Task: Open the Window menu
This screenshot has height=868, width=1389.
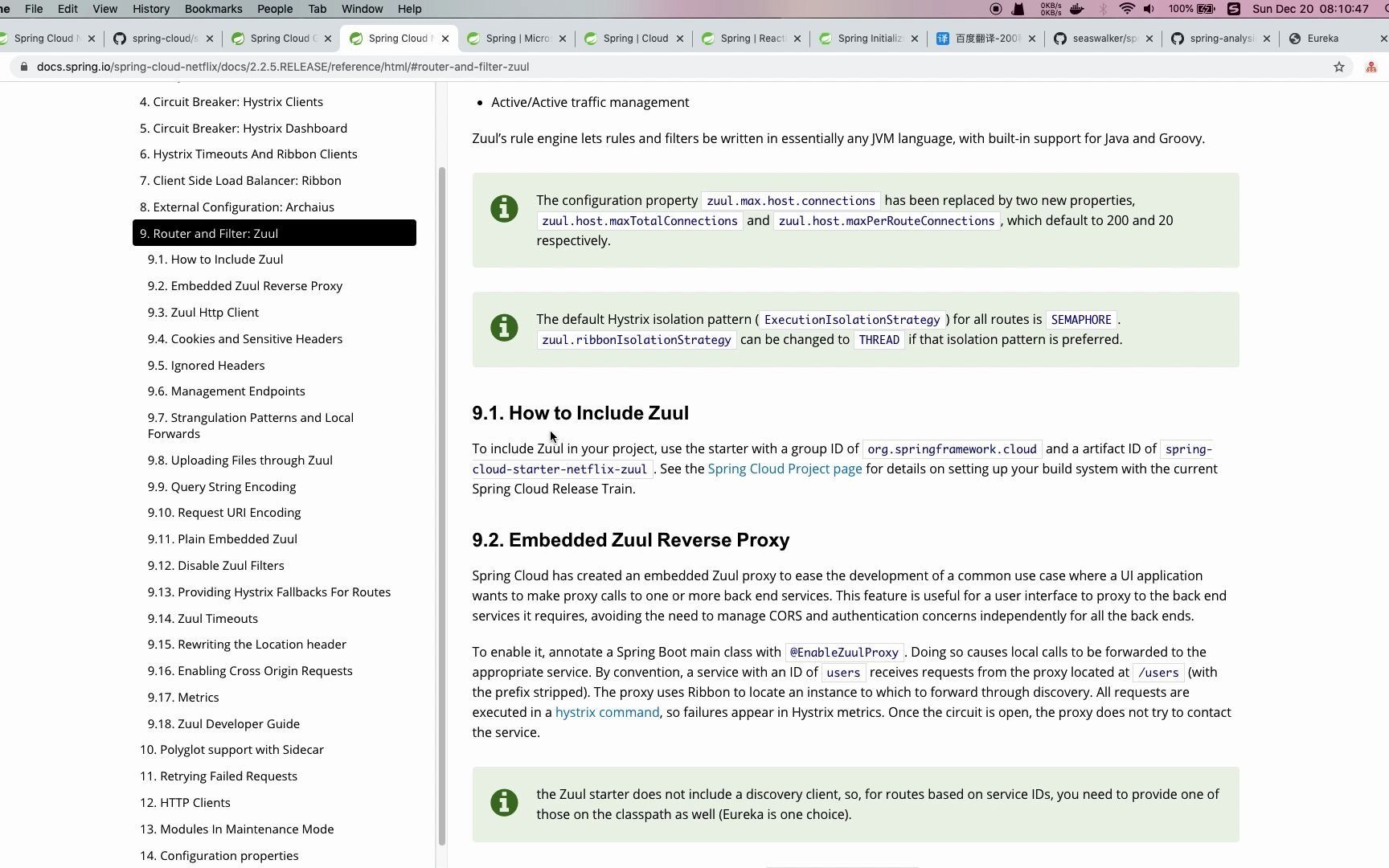Action: (362, 9)
